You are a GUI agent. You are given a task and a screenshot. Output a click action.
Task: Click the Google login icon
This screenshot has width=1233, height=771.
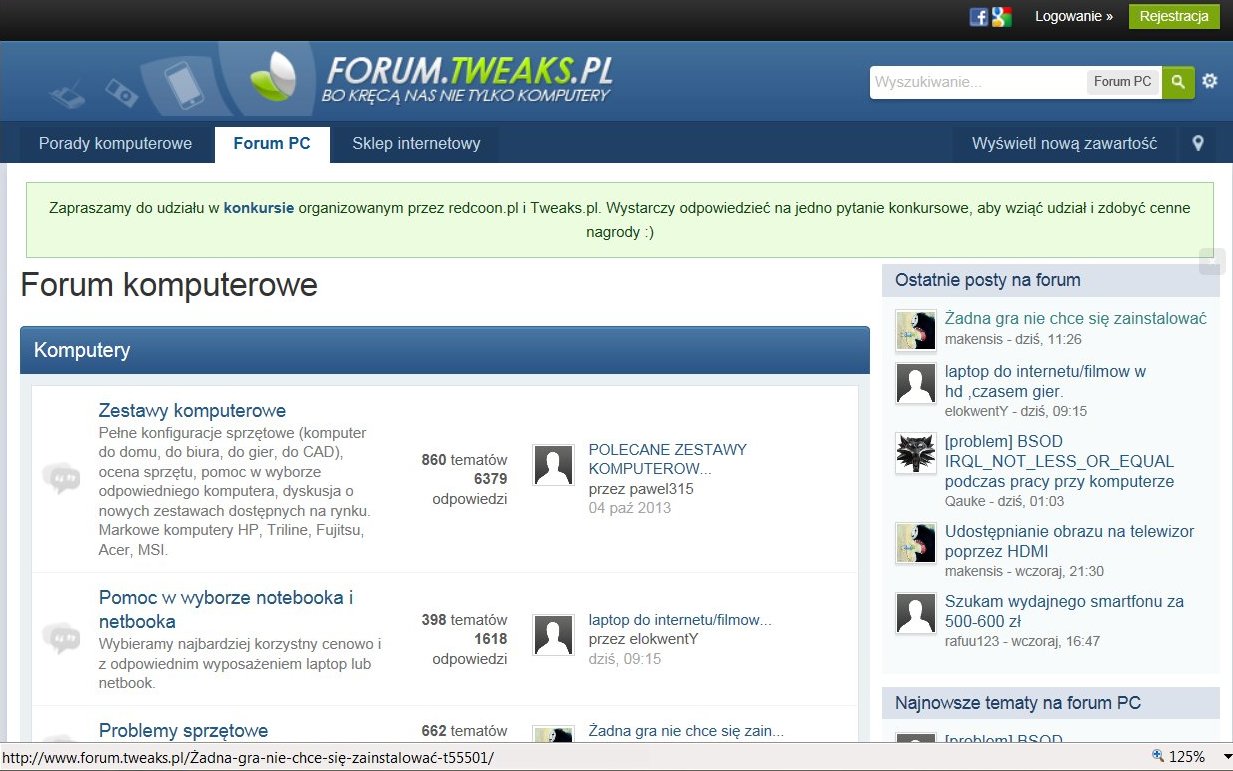[1002, 17]
